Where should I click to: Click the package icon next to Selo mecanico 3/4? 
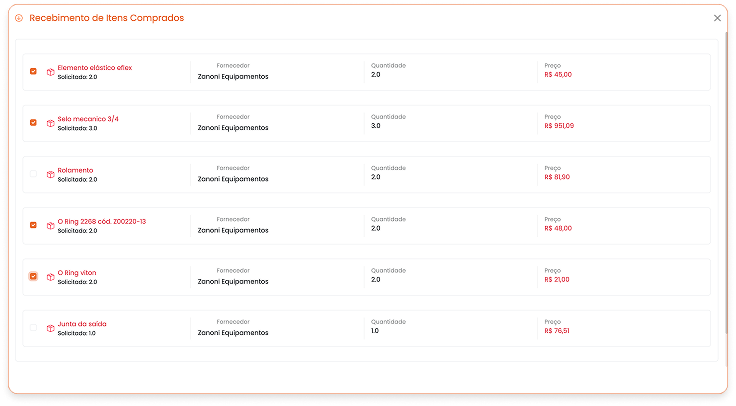coord(50,122)
